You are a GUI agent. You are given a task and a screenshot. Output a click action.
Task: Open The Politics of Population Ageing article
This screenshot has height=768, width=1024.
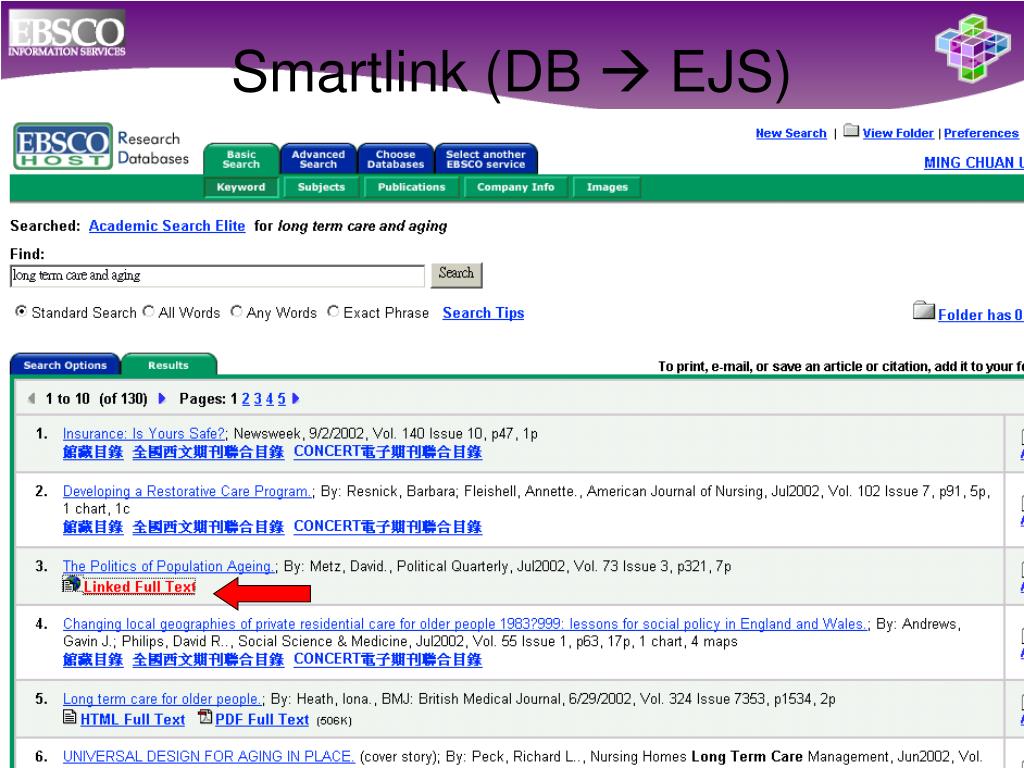168,566
